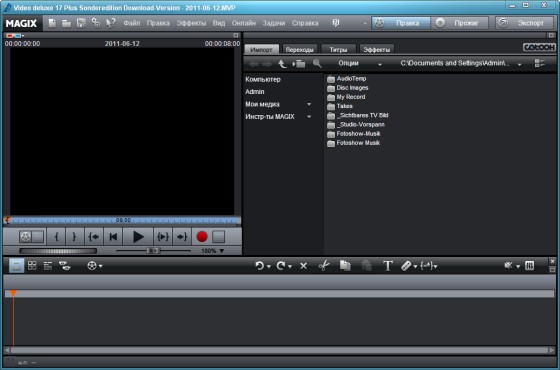Click the Экспорт button
The width and height of the screenshot is (560, 370).
tap(525, 23)
